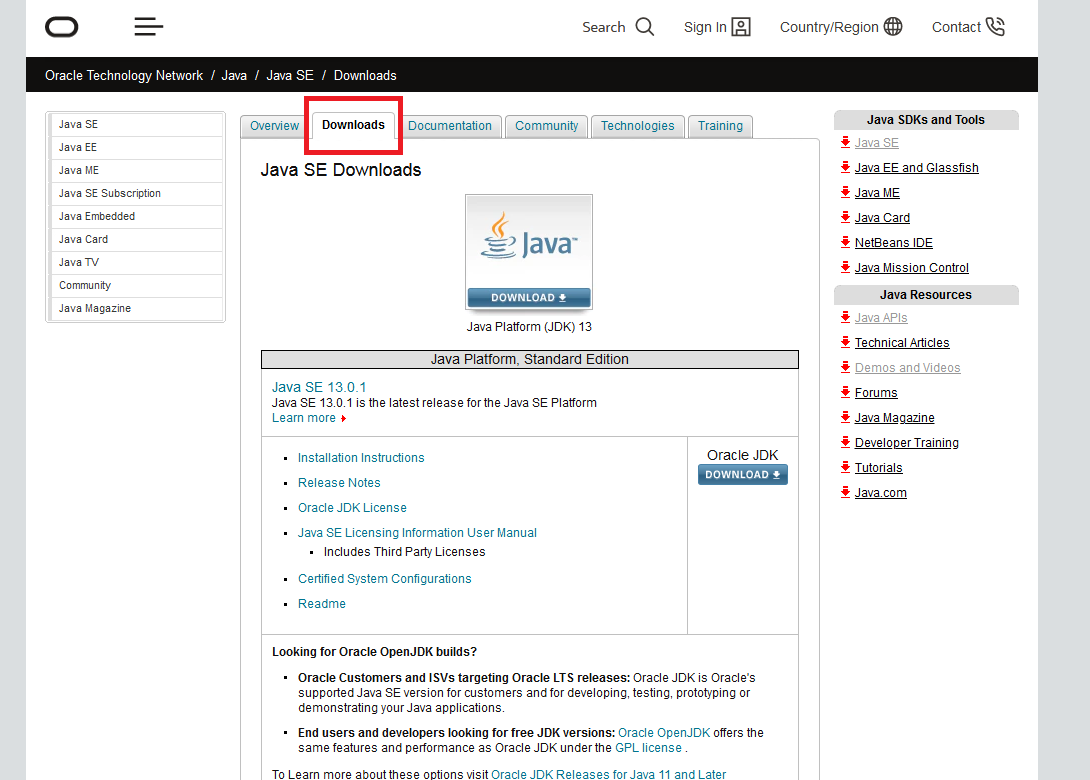Open the Tutorials link
Viewport: 1090px width, 780px height.
click(879, 468)
